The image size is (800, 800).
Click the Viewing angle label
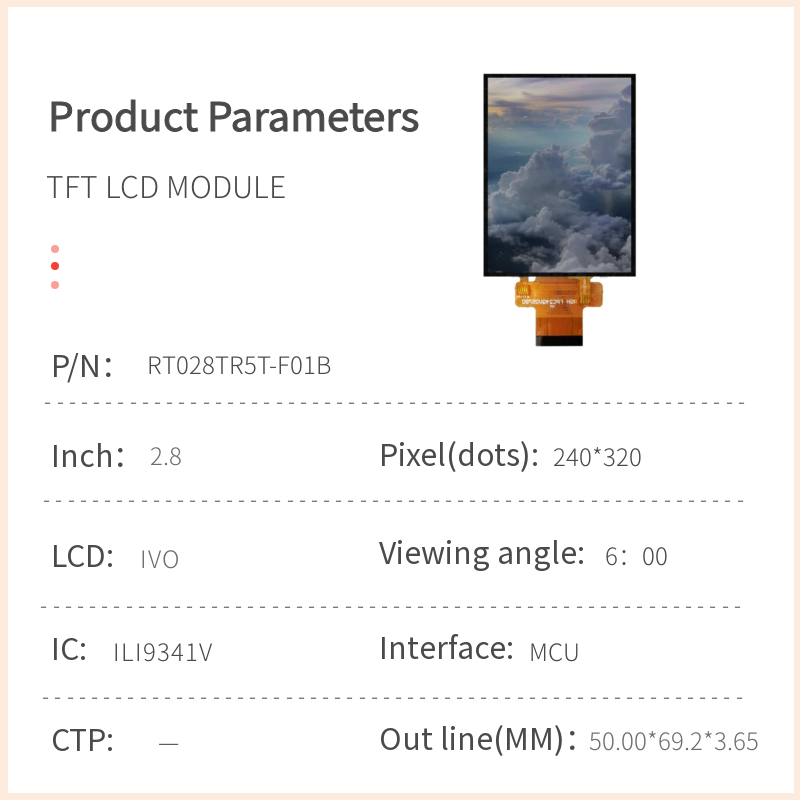pyautogui.click(x=480, y=553)
